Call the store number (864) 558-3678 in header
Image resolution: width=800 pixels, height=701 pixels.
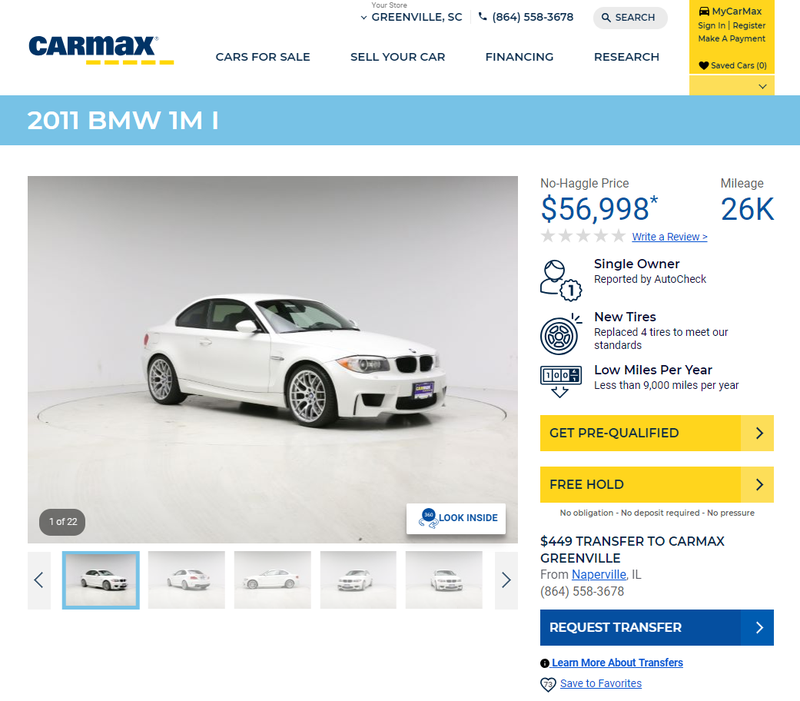click(x=533, y=17)
